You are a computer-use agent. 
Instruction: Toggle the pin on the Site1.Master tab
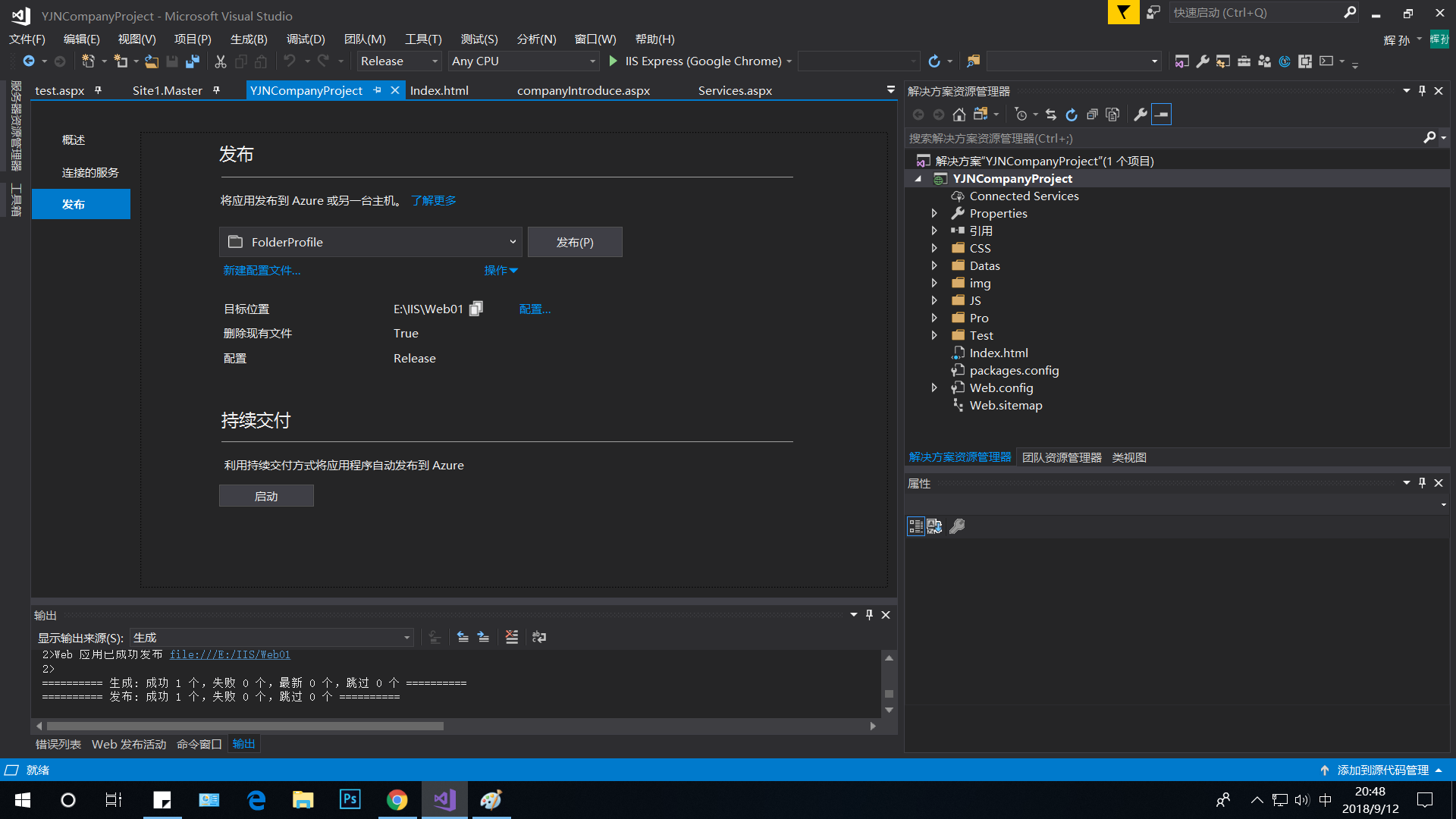click(216, 90)
